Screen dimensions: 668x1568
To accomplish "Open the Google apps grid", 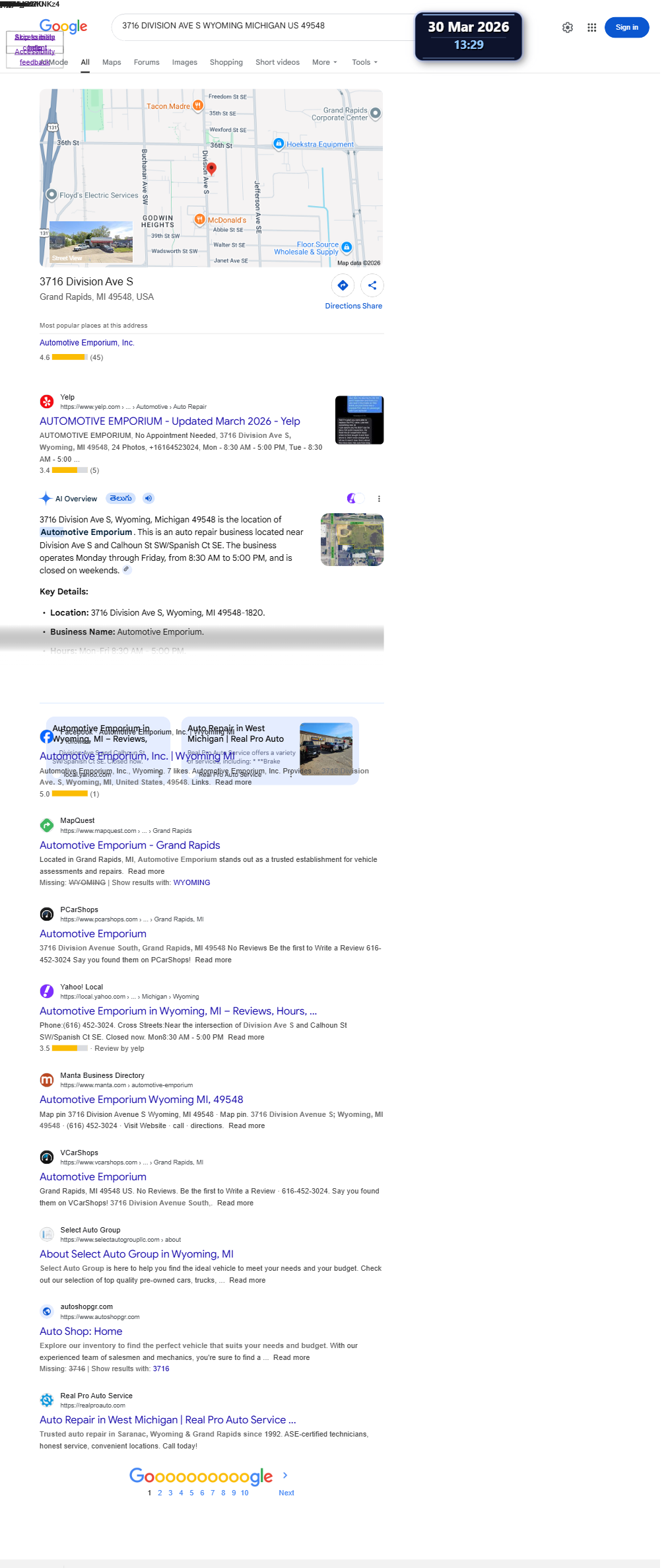I will [x=592, y=28].
